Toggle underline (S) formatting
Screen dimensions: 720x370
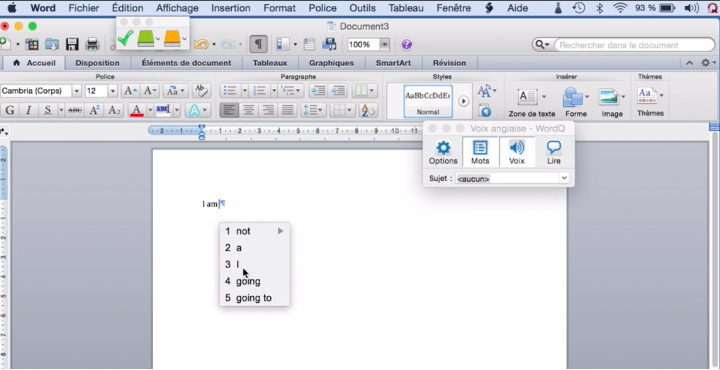pyautogui.click(x=48, y=110)
